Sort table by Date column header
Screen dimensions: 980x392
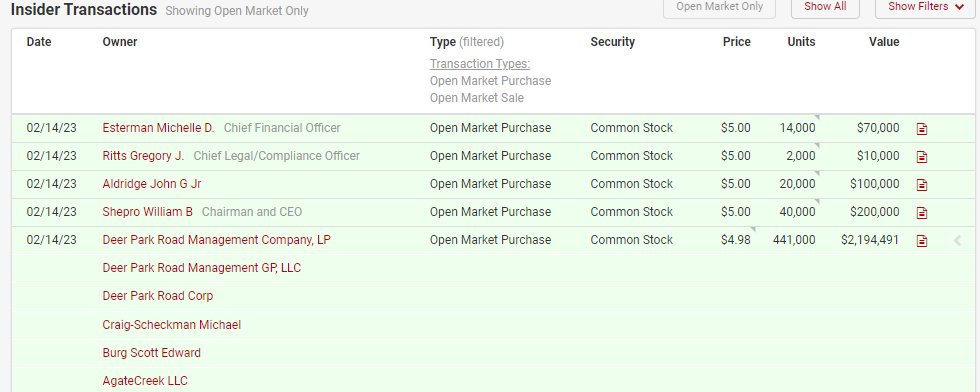pyautogui.click(x=39, y=42)
